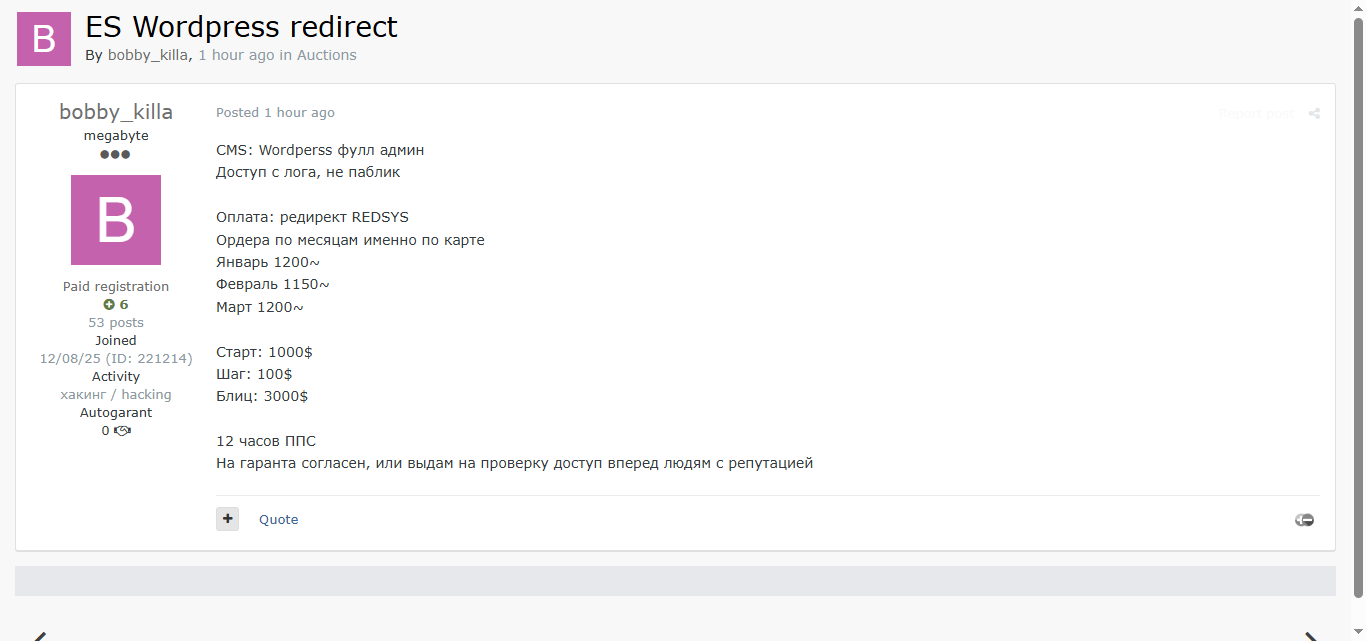Go to the previous topic arrow

coord(38,635)
